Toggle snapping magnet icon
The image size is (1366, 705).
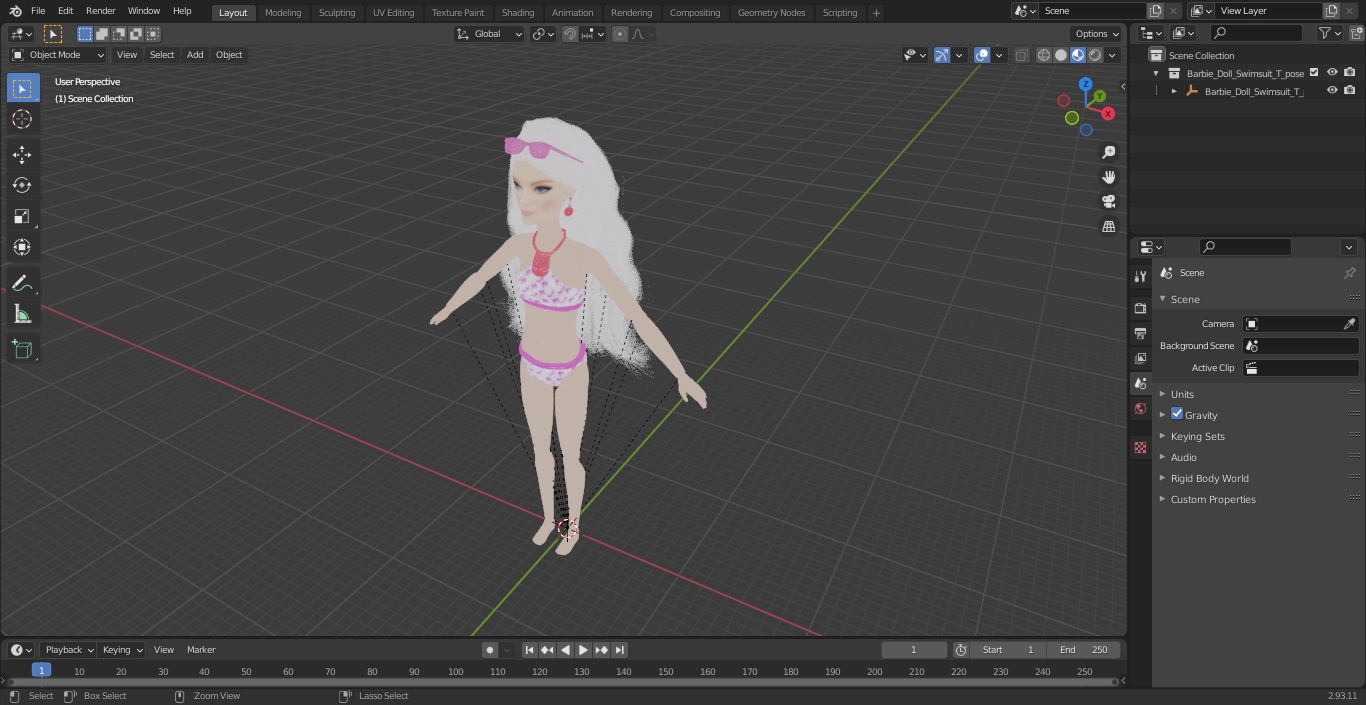point(570,34)
